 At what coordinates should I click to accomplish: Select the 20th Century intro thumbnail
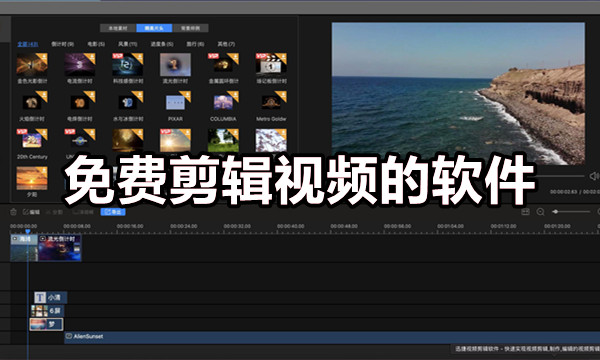(32, 140)
